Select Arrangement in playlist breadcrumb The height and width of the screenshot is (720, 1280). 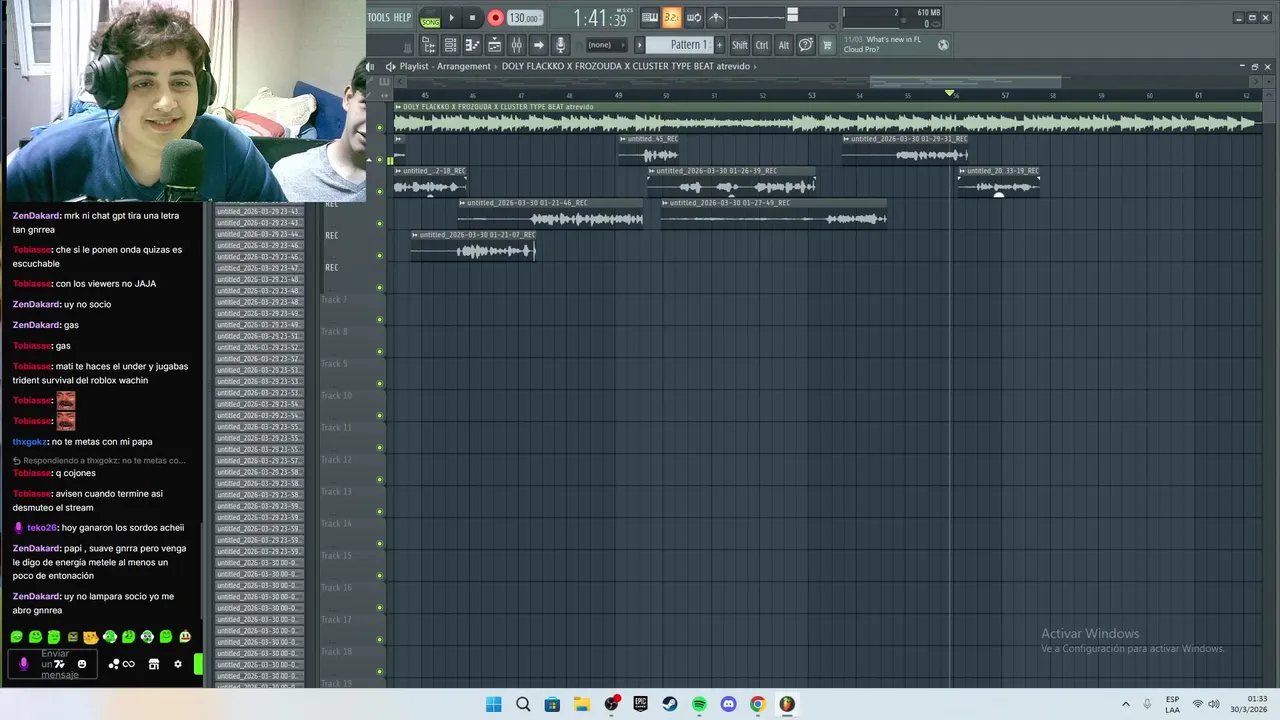click(464, 66)
